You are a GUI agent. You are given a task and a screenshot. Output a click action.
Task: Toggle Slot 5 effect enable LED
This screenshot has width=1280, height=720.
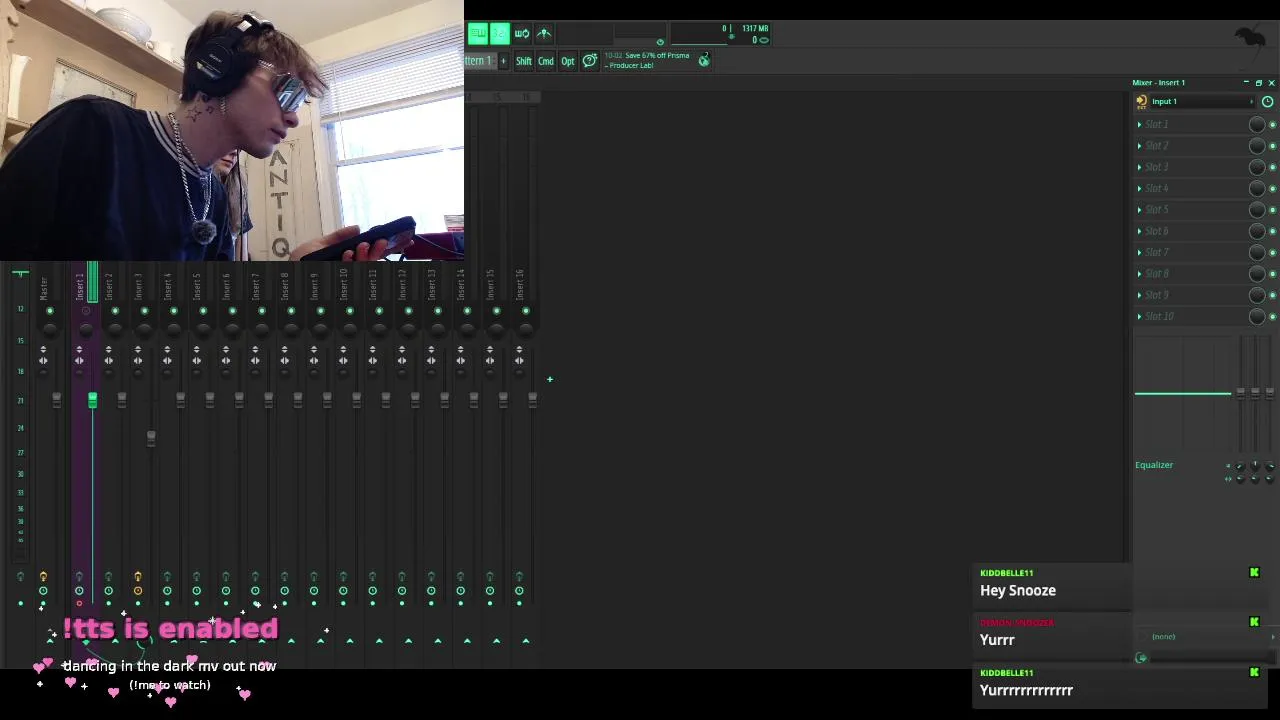coord(1273,210)
